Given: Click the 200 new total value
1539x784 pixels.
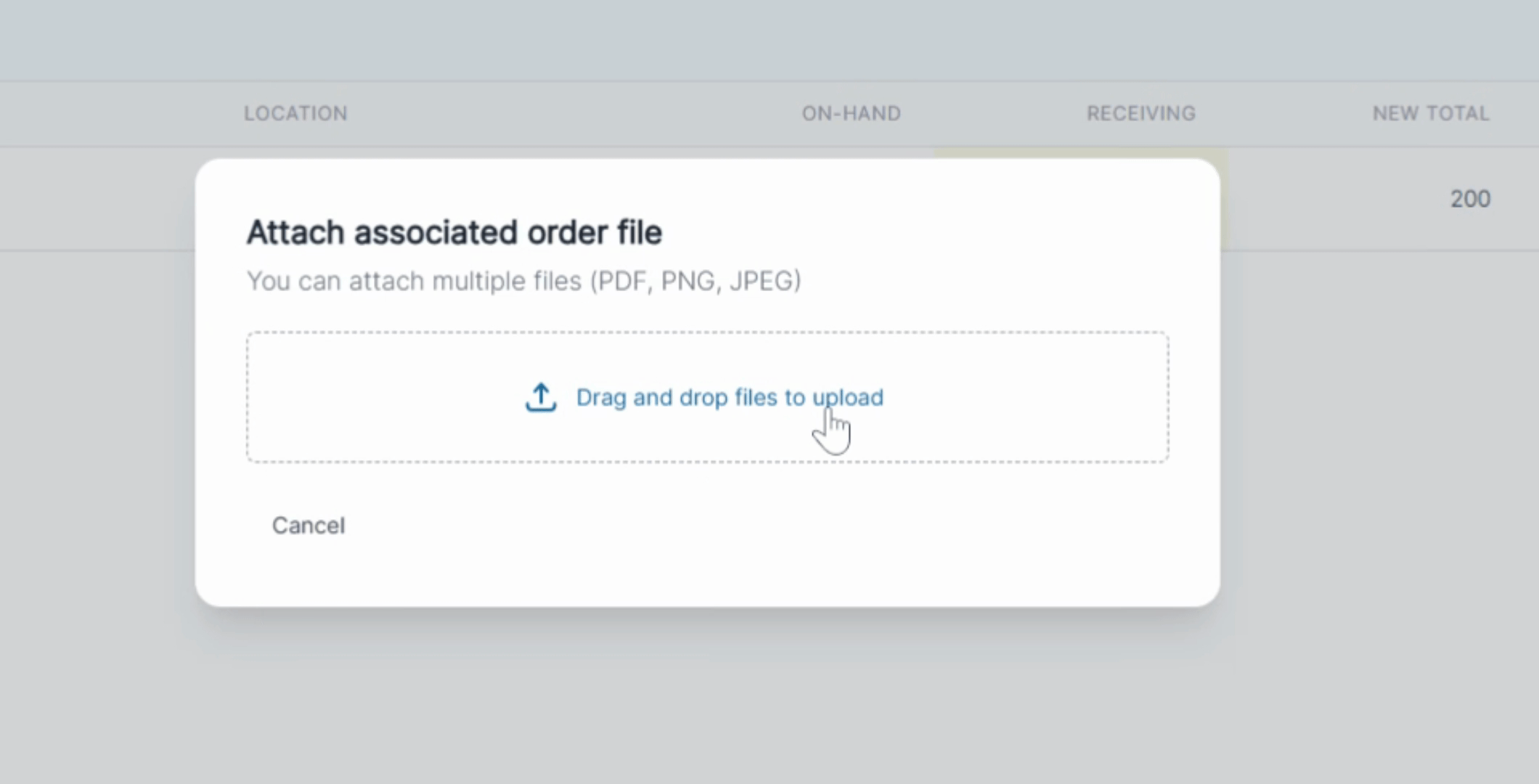Looking at the screenshot, I should [x=1471, y=199].
